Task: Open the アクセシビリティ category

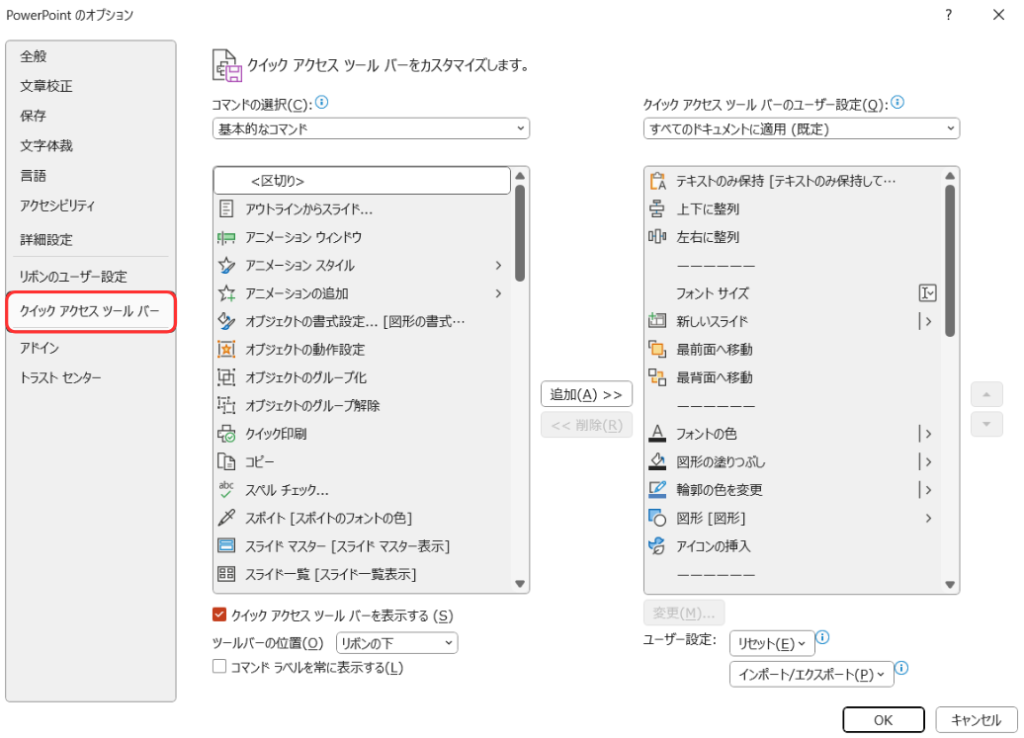Action: (91, 206)
